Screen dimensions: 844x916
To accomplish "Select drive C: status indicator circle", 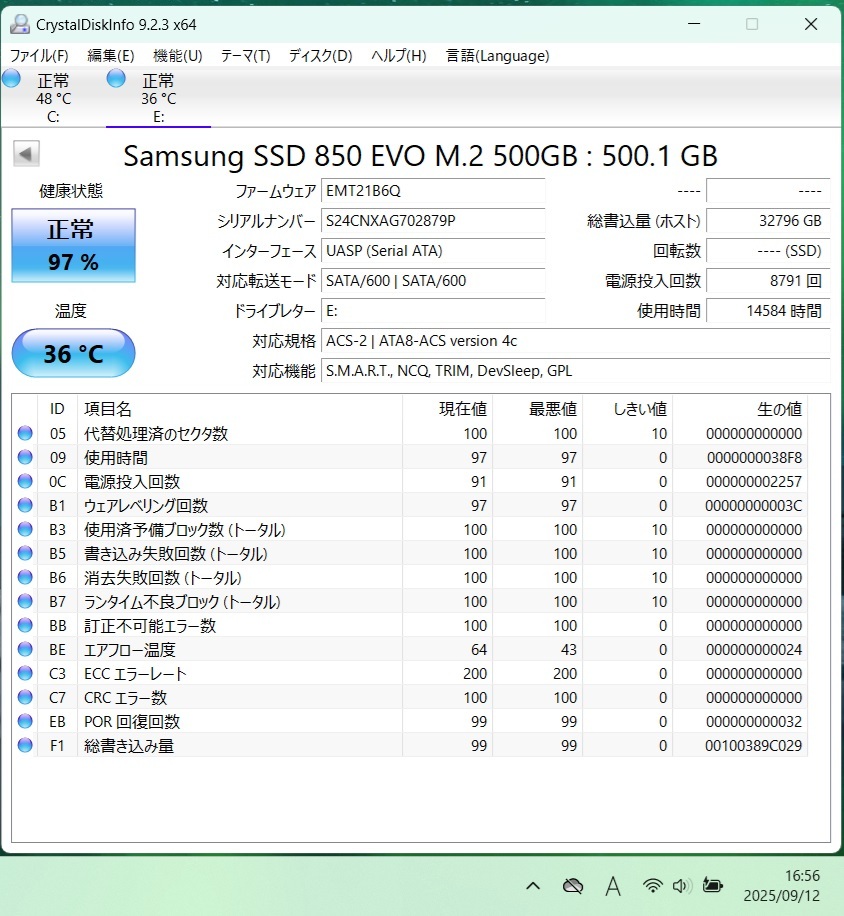I will point(11,78).
